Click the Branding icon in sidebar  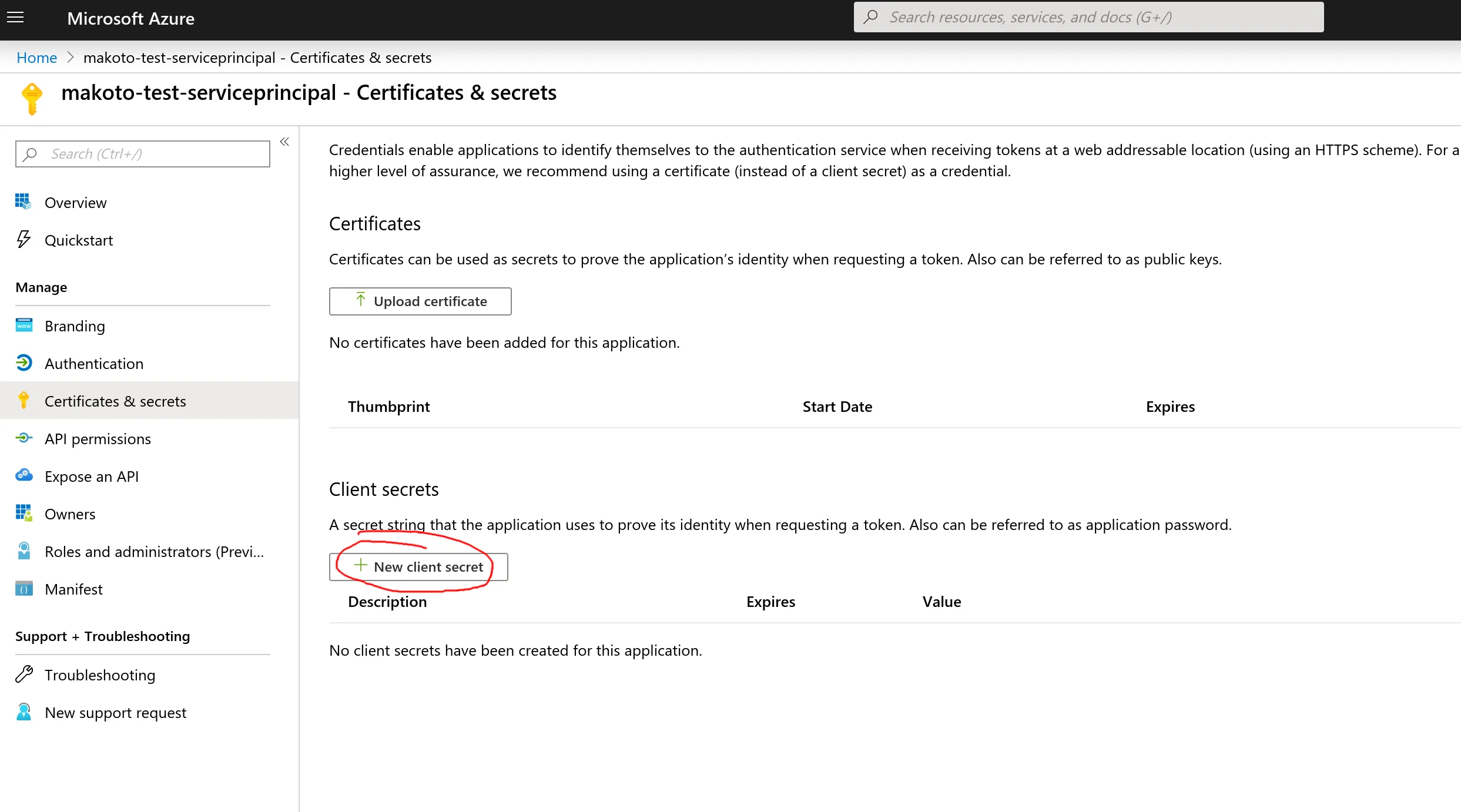pyautogui.click(x=24, y=326)
